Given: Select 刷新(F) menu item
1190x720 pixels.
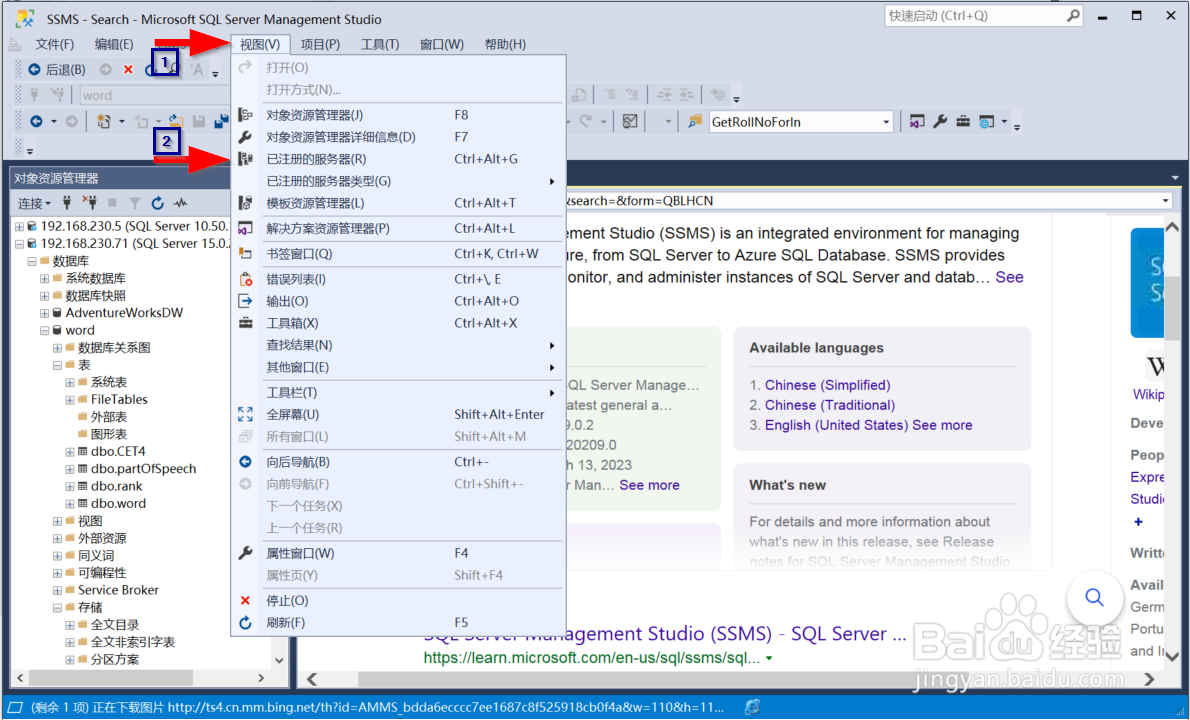Looking at the screenshot, I should pos(398,622).
